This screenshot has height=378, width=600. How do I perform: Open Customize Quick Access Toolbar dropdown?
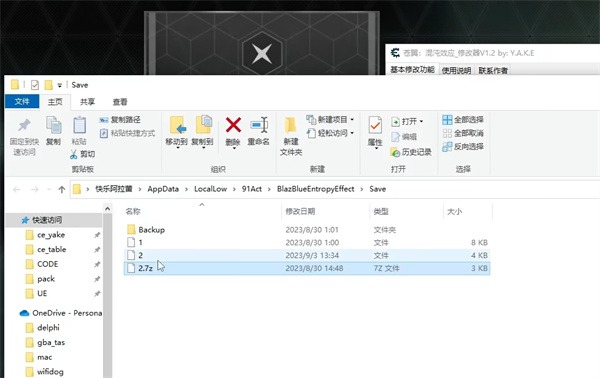59,85
